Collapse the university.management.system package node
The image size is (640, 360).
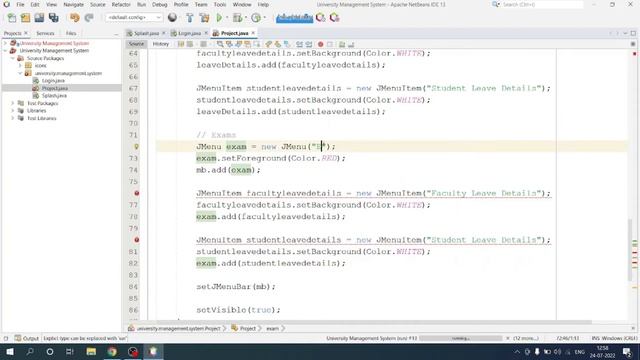[20, 73]
